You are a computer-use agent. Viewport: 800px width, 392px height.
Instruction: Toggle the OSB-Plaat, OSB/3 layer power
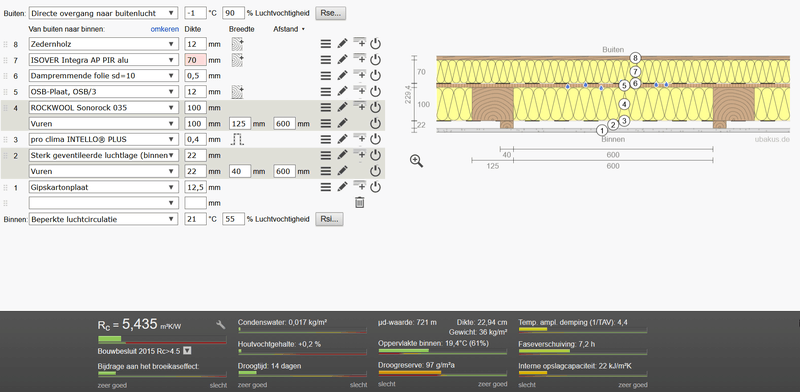click(376, 91)
